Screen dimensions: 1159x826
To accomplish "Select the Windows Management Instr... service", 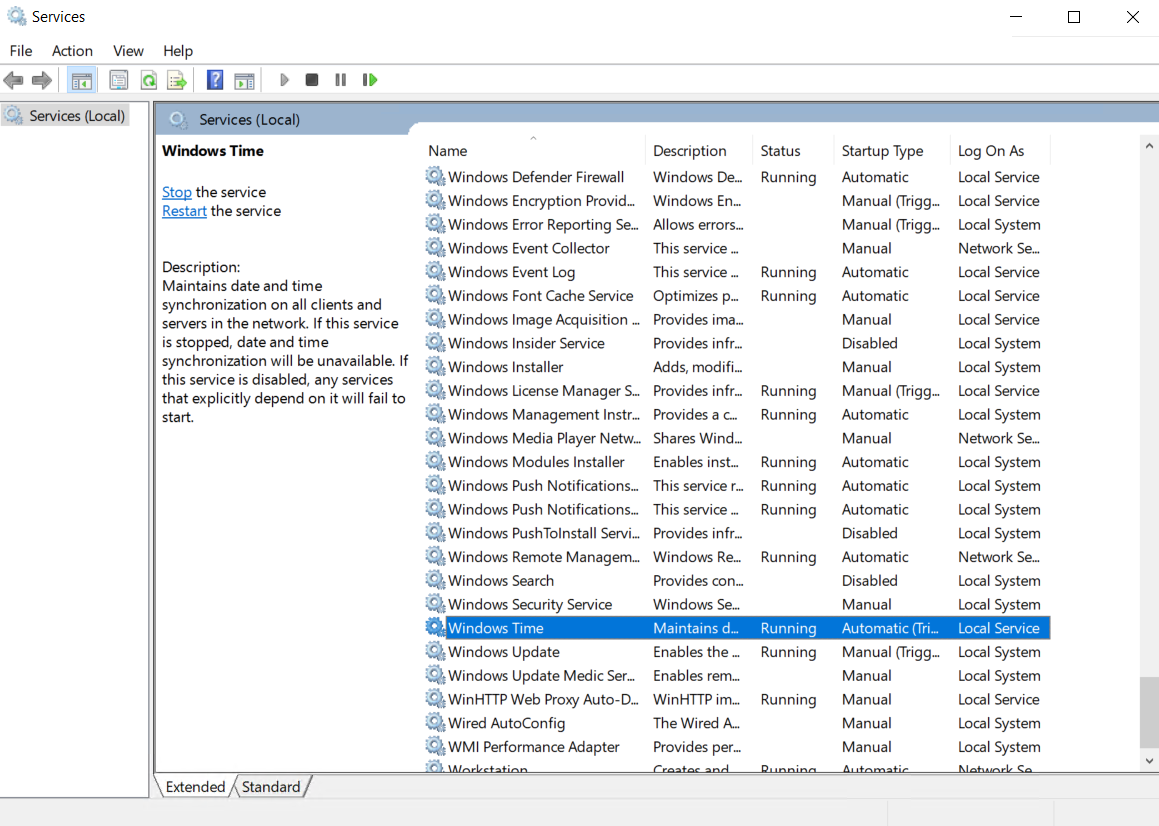I will pos(737,414).
